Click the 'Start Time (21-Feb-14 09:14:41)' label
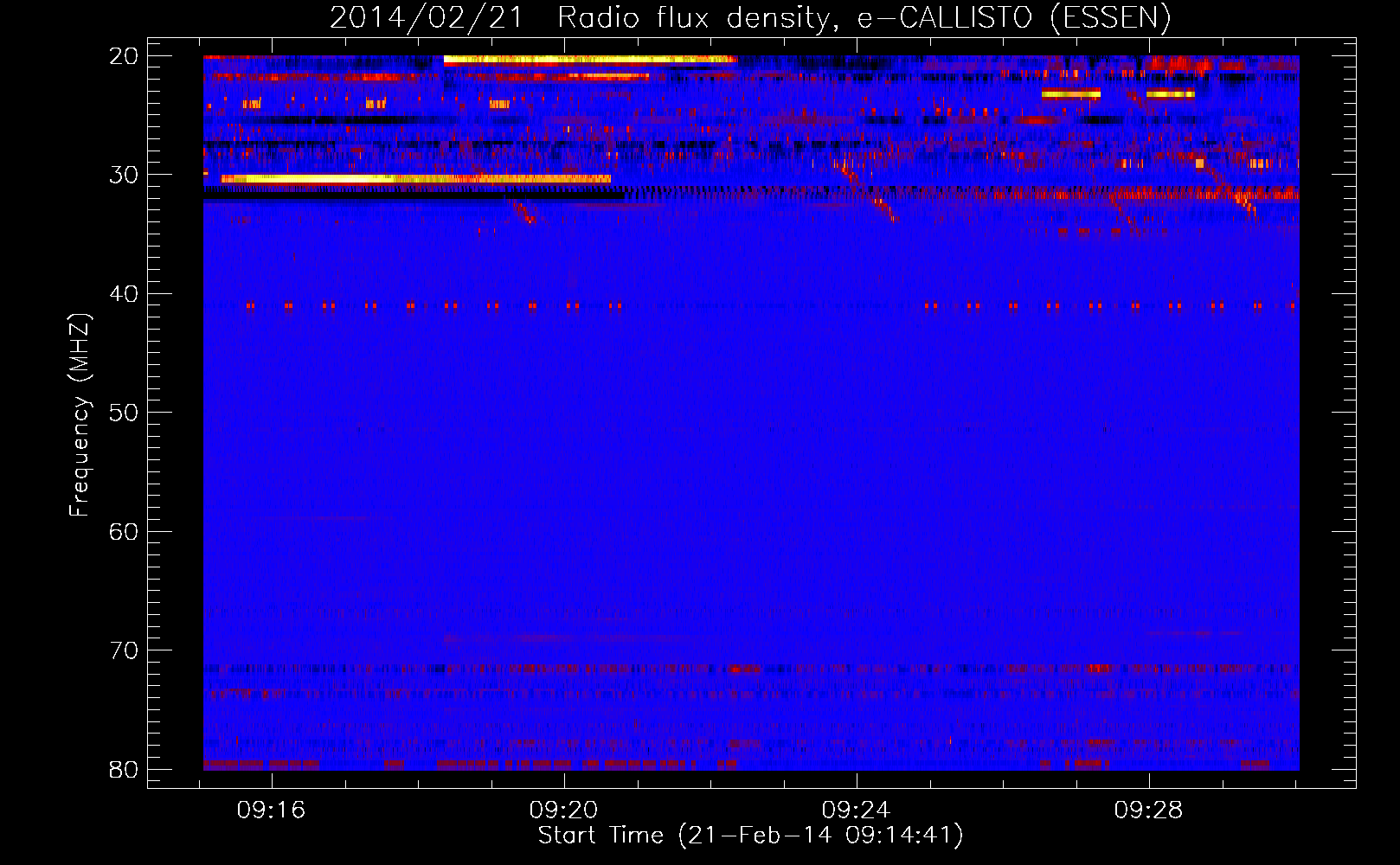 click(x=750, y=836)
